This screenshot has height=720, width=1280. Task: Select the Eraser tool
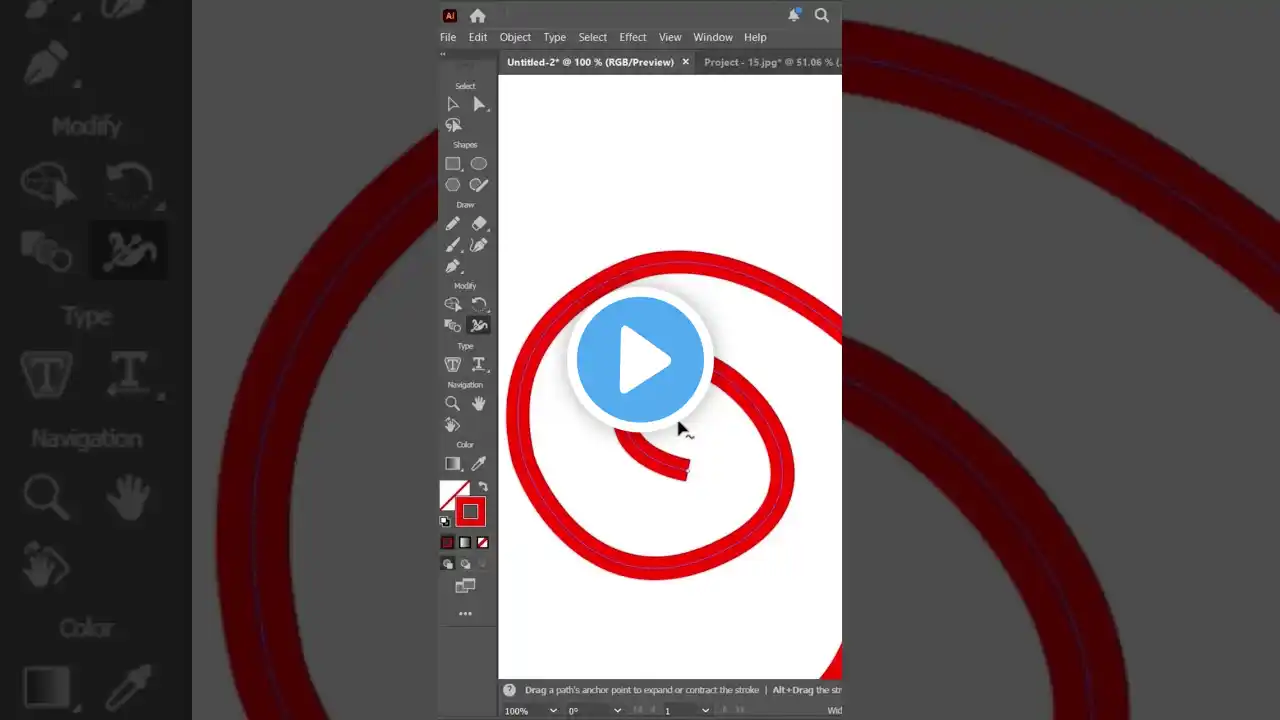coord(479,224)
